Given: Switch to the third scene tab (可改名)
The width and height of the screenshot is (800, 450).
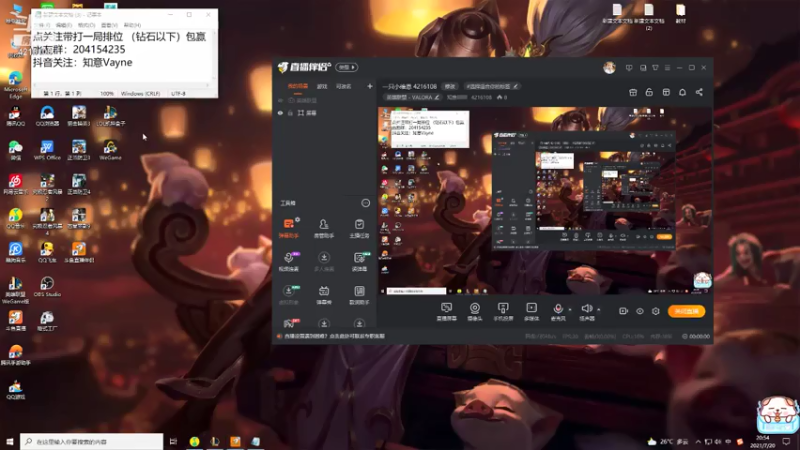Looking at the screenshot, I should tap(343, 86).
